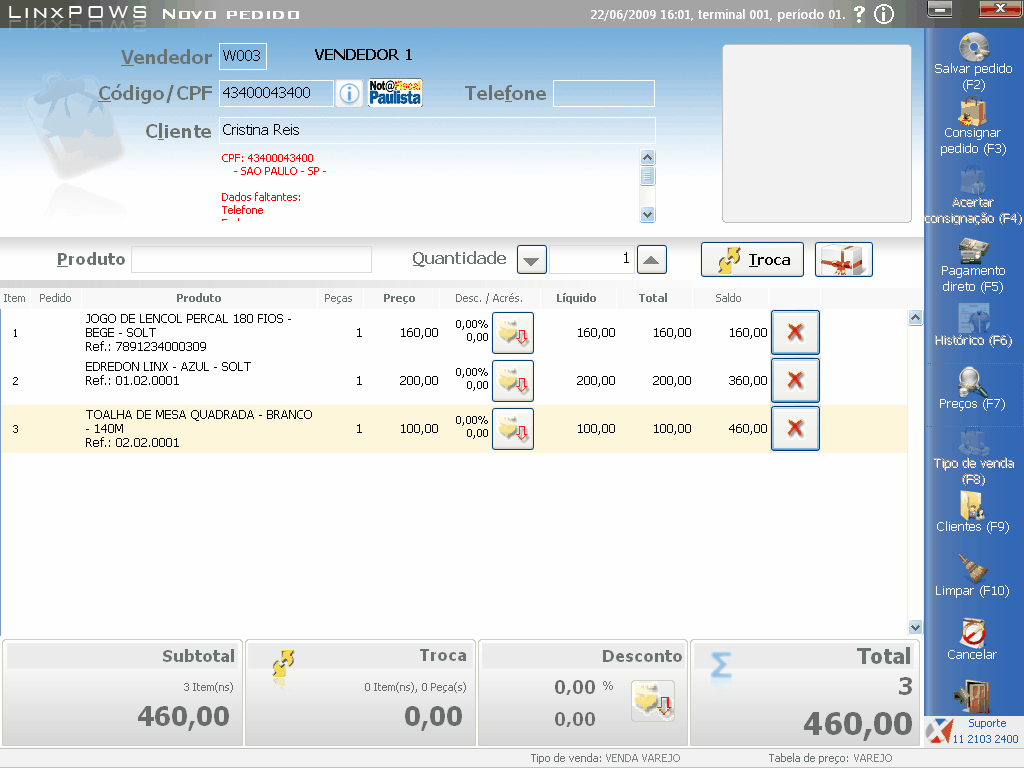Click the Cliente name field
The width and height of the screenshot is (1024, 768).
(x=437, y=130)
